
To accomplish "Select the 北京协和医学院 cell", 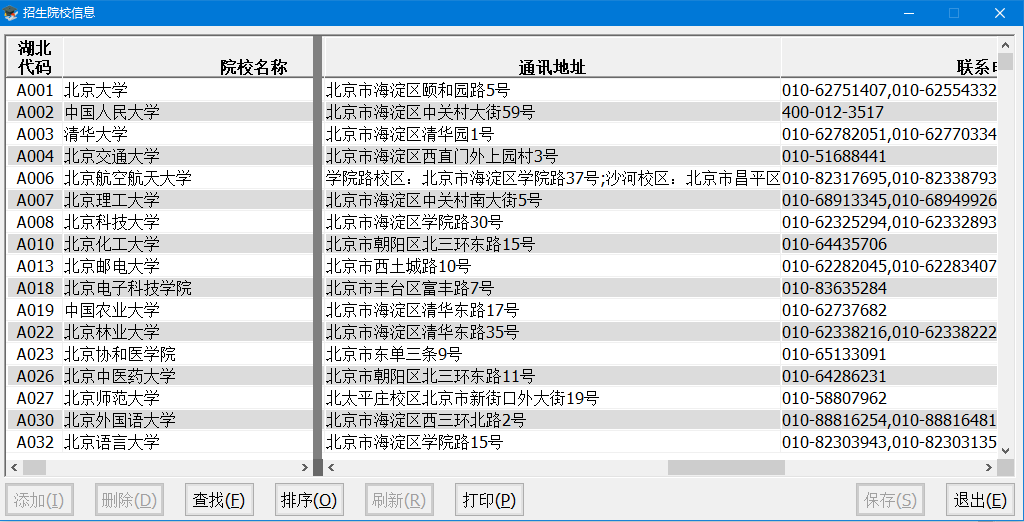I will point(188,354).
